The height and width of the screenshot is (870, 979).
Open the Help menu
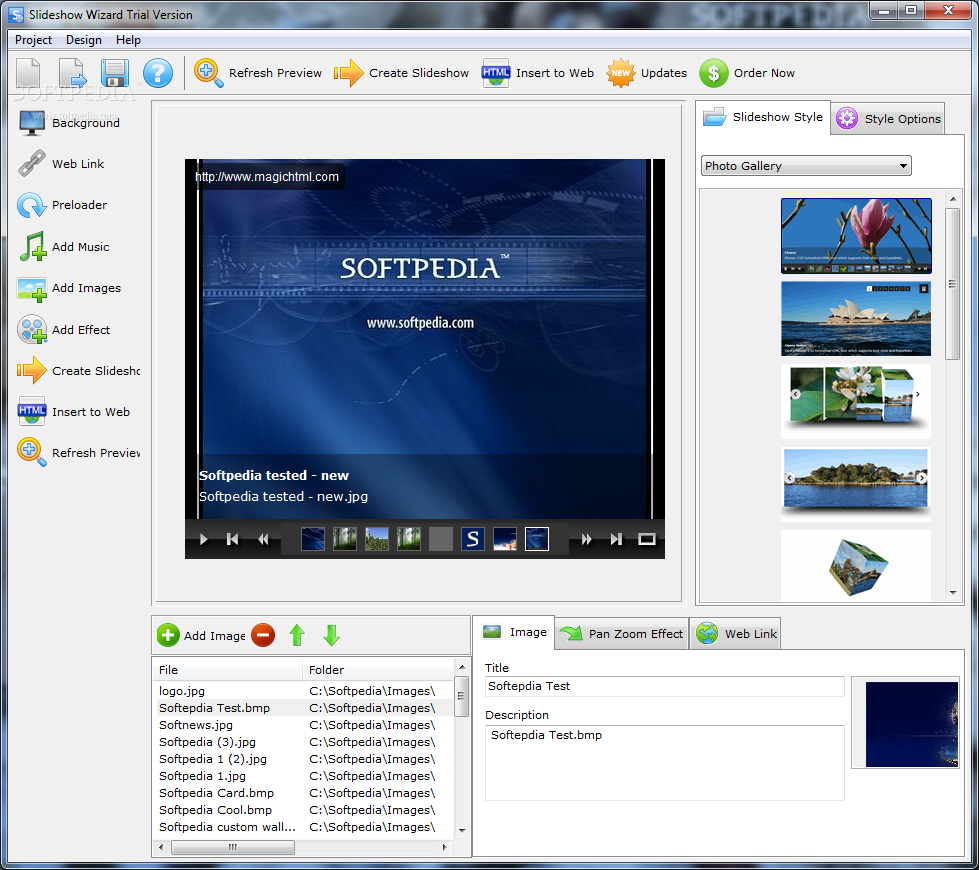point(128,40)
